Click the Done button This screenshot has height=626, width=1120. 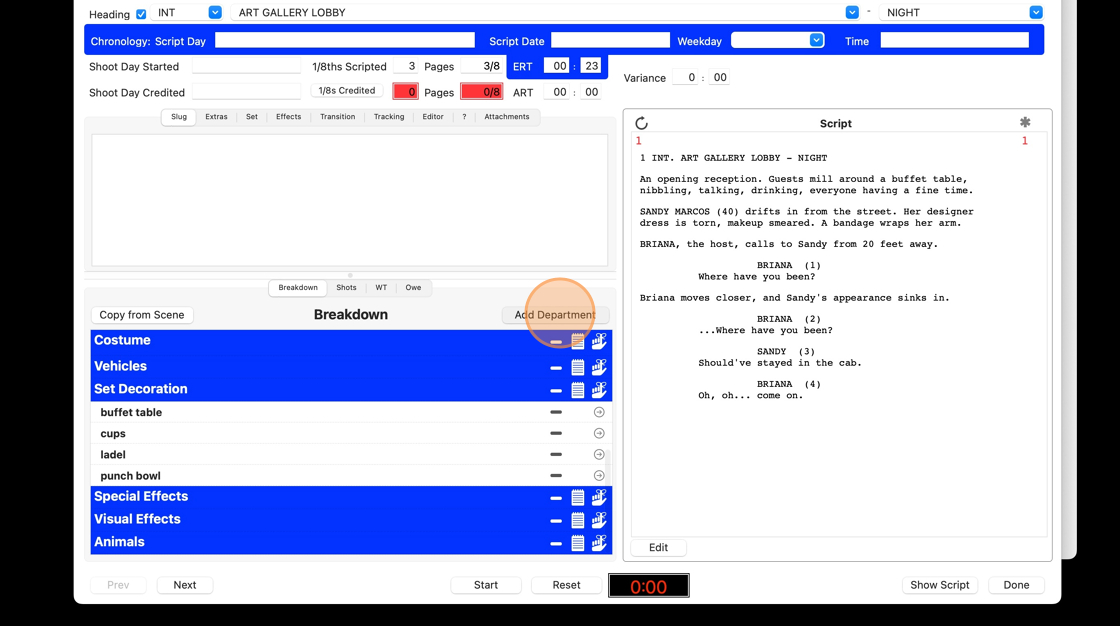[x=1016, y=585]
